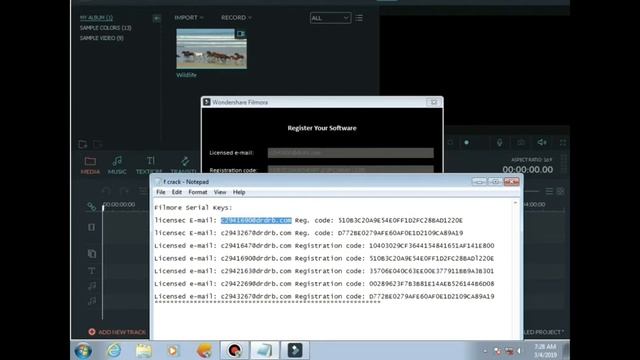The image size is (640, 360).
Task: Select the text track T icon
Action: 91,271
